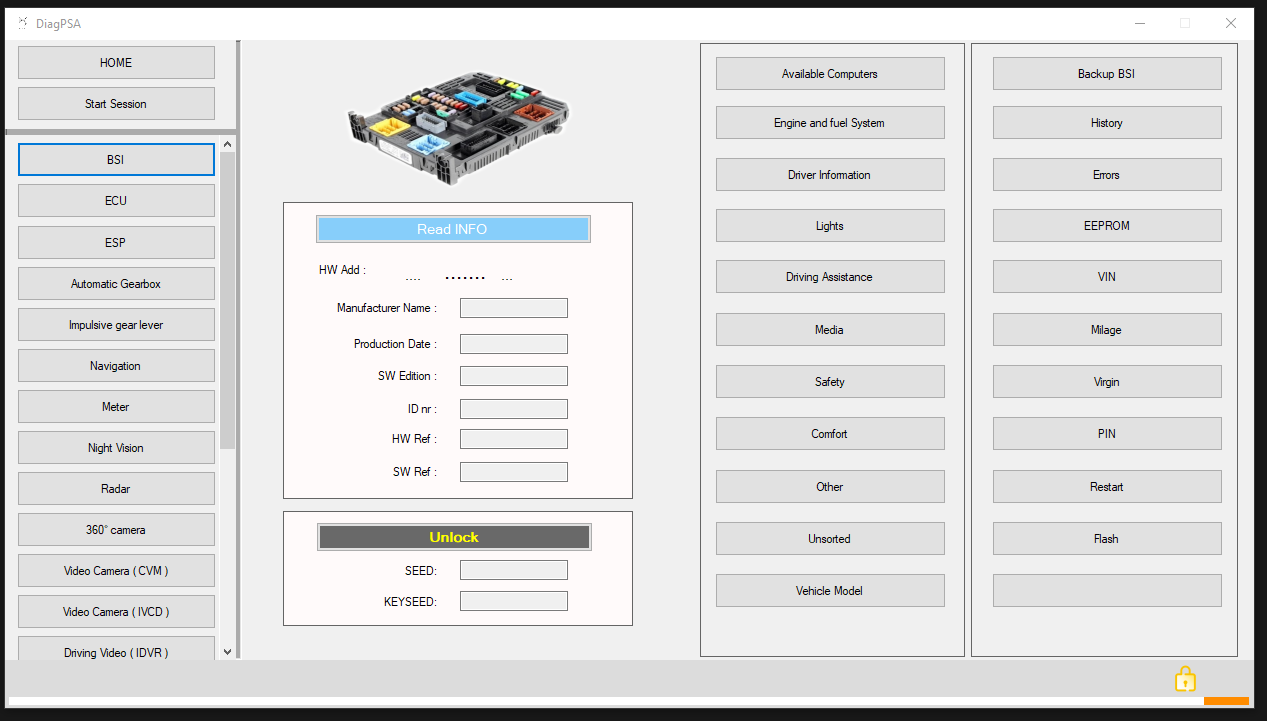This screenshot has width=1267, height=721.
Task: Click Start Session button
Action: (116, 103)
